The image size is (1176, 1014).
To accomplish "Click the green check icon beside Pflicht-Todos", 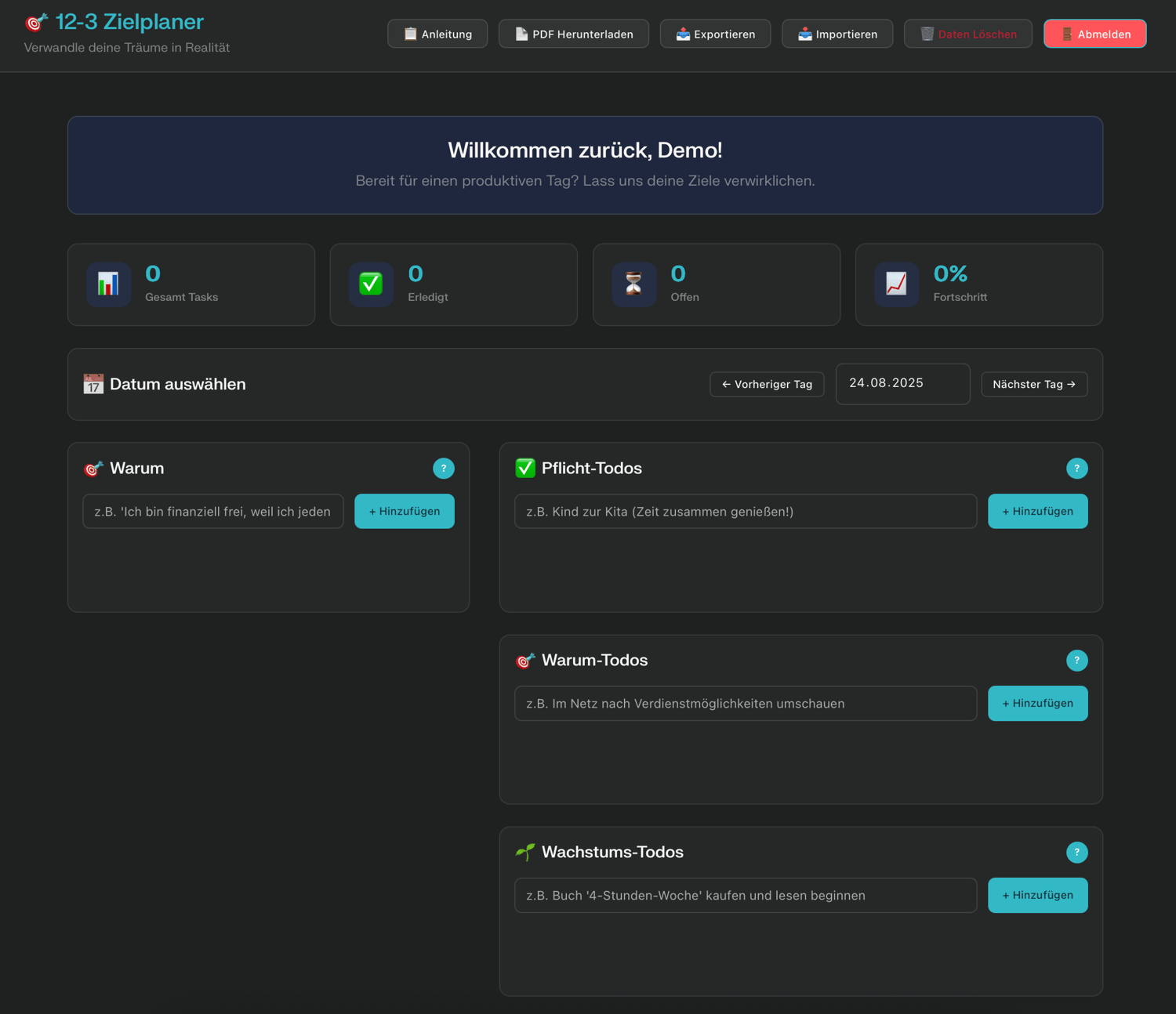I will (525, 469).
